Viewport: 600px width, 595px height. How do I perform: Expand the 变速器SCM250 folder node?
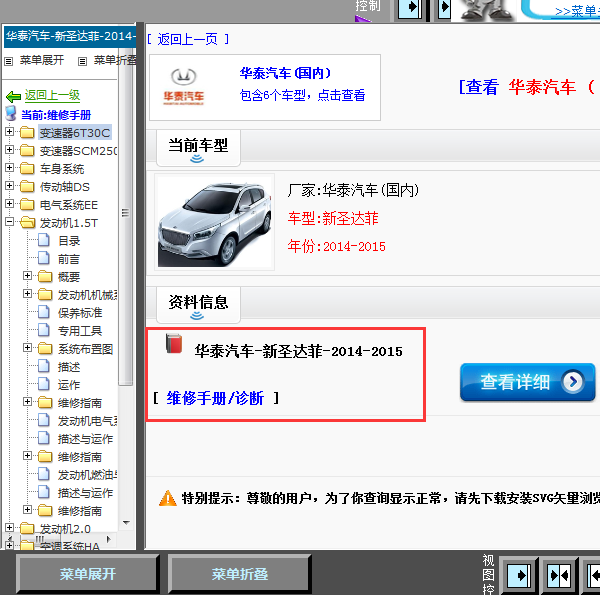tap(10, 150)
